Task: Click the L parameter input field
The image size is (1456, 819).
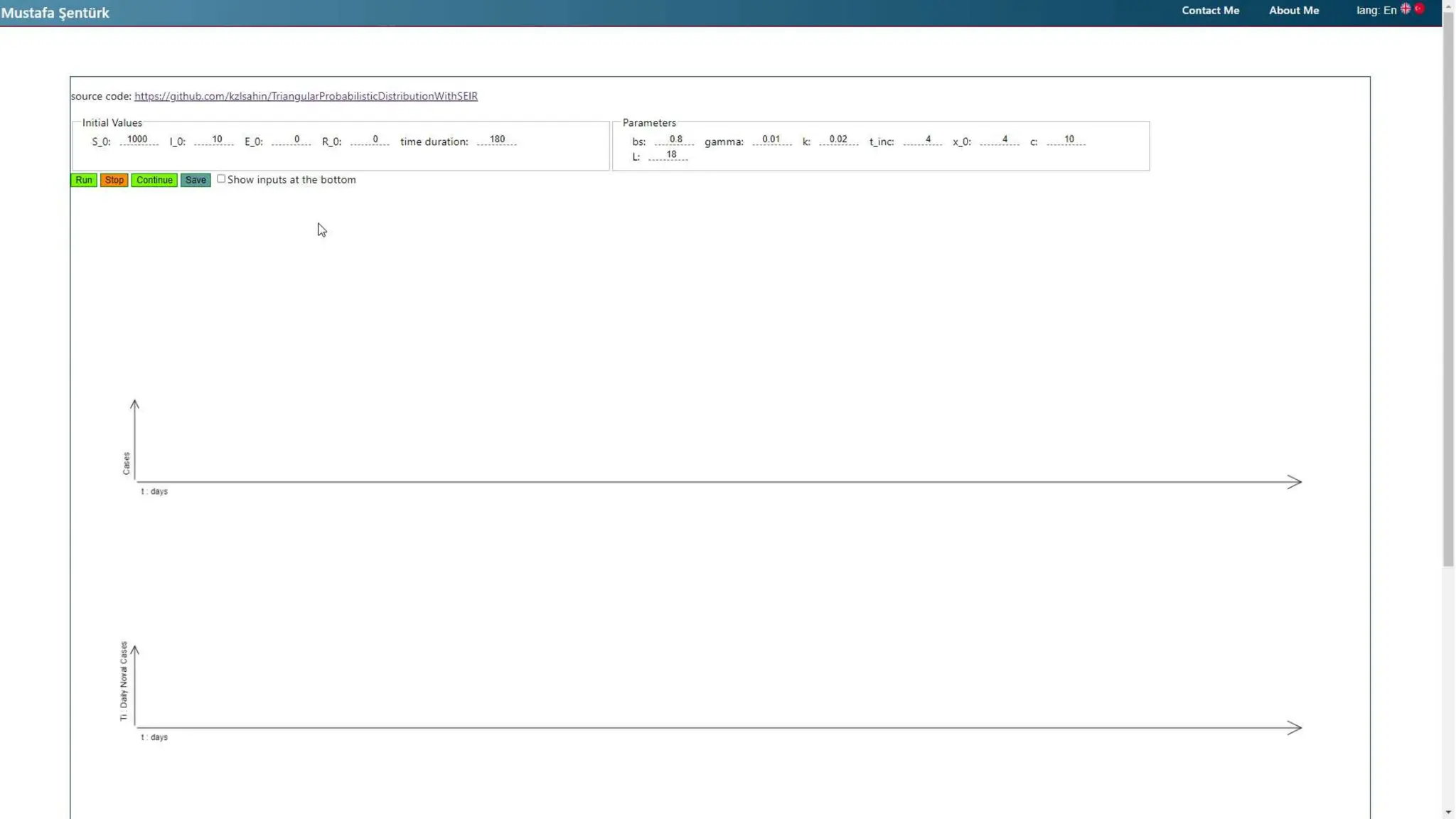Action: pyautogui.click(x=669, y=155)
